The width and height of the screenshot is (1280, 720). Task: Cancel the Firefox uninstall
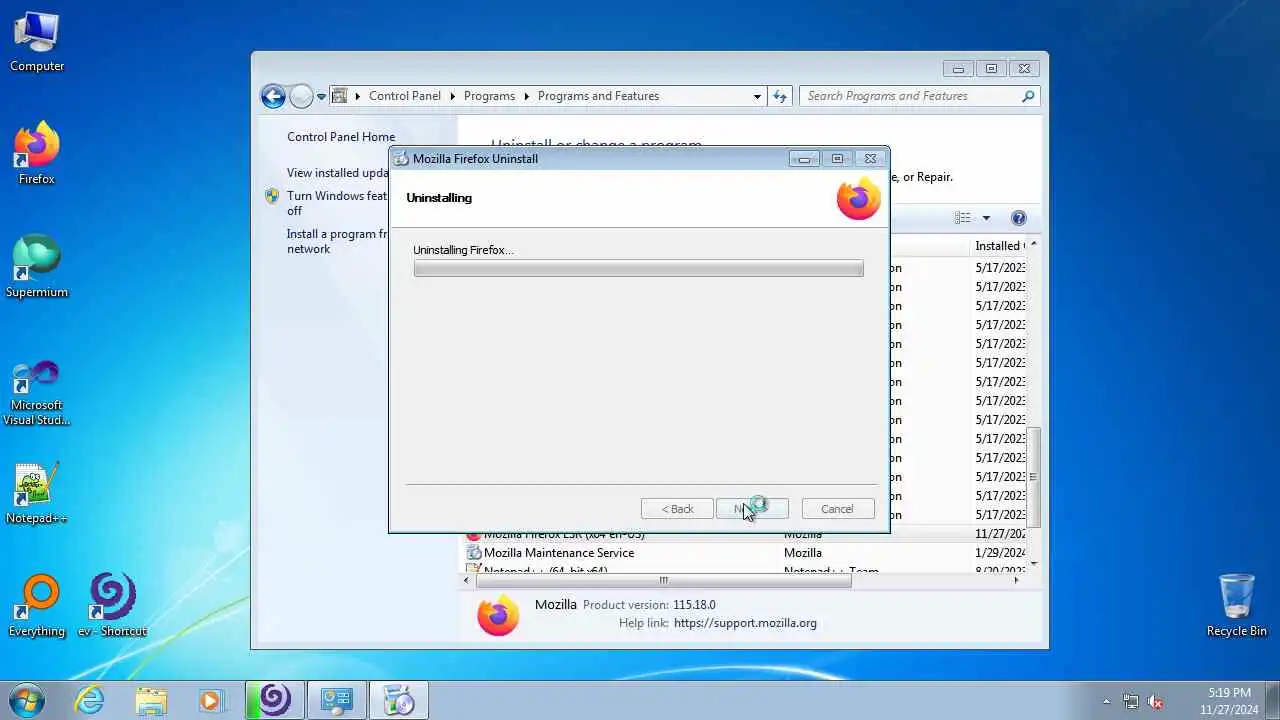pyautogui.click(x=838, y=509)
